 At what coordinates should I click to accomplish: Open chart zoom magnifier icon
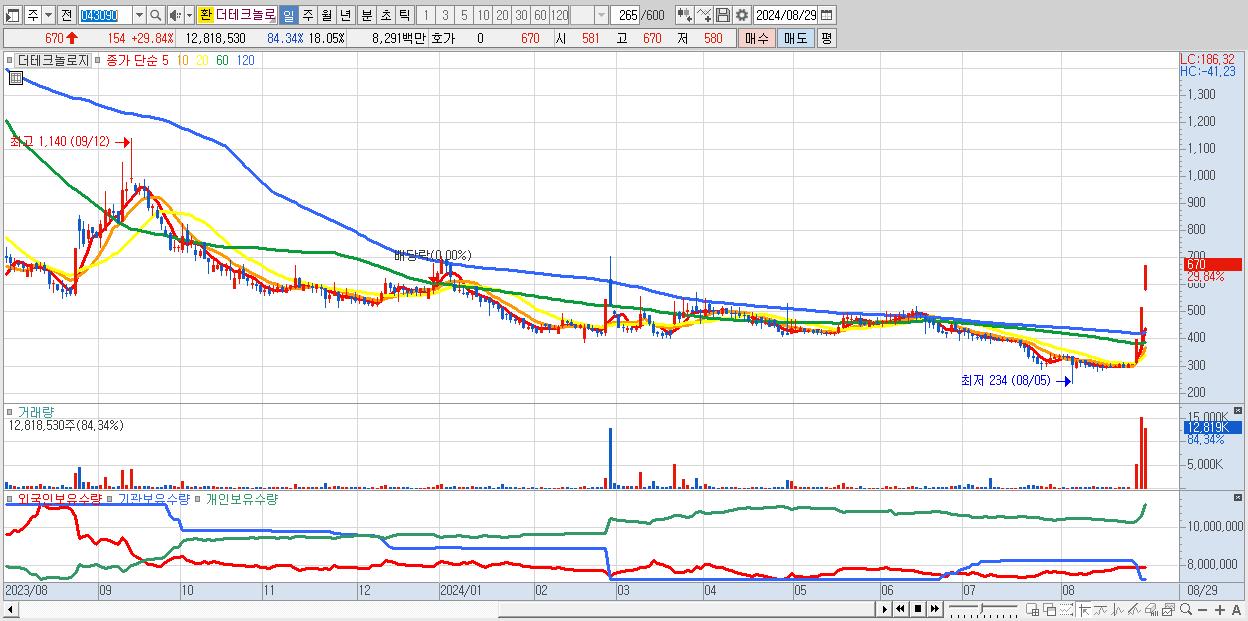point(1186,609)
